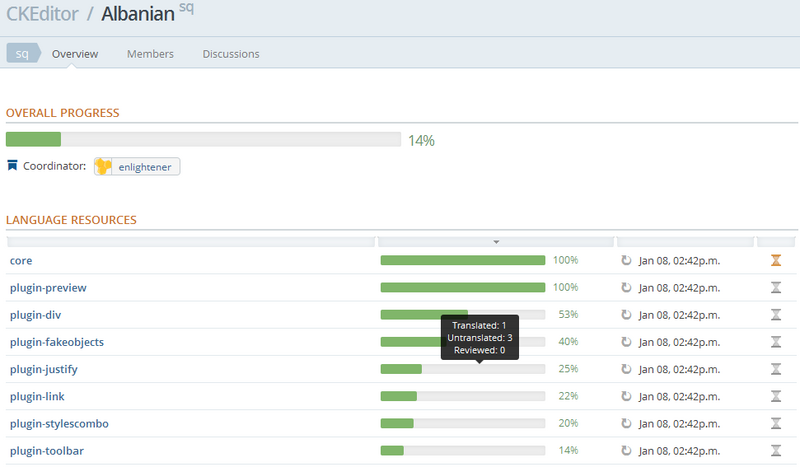Image resolution: width=800 pixels, height=467 pixels.
Task: Click the enlightener avatar icon
Action: tap(104, 166)
